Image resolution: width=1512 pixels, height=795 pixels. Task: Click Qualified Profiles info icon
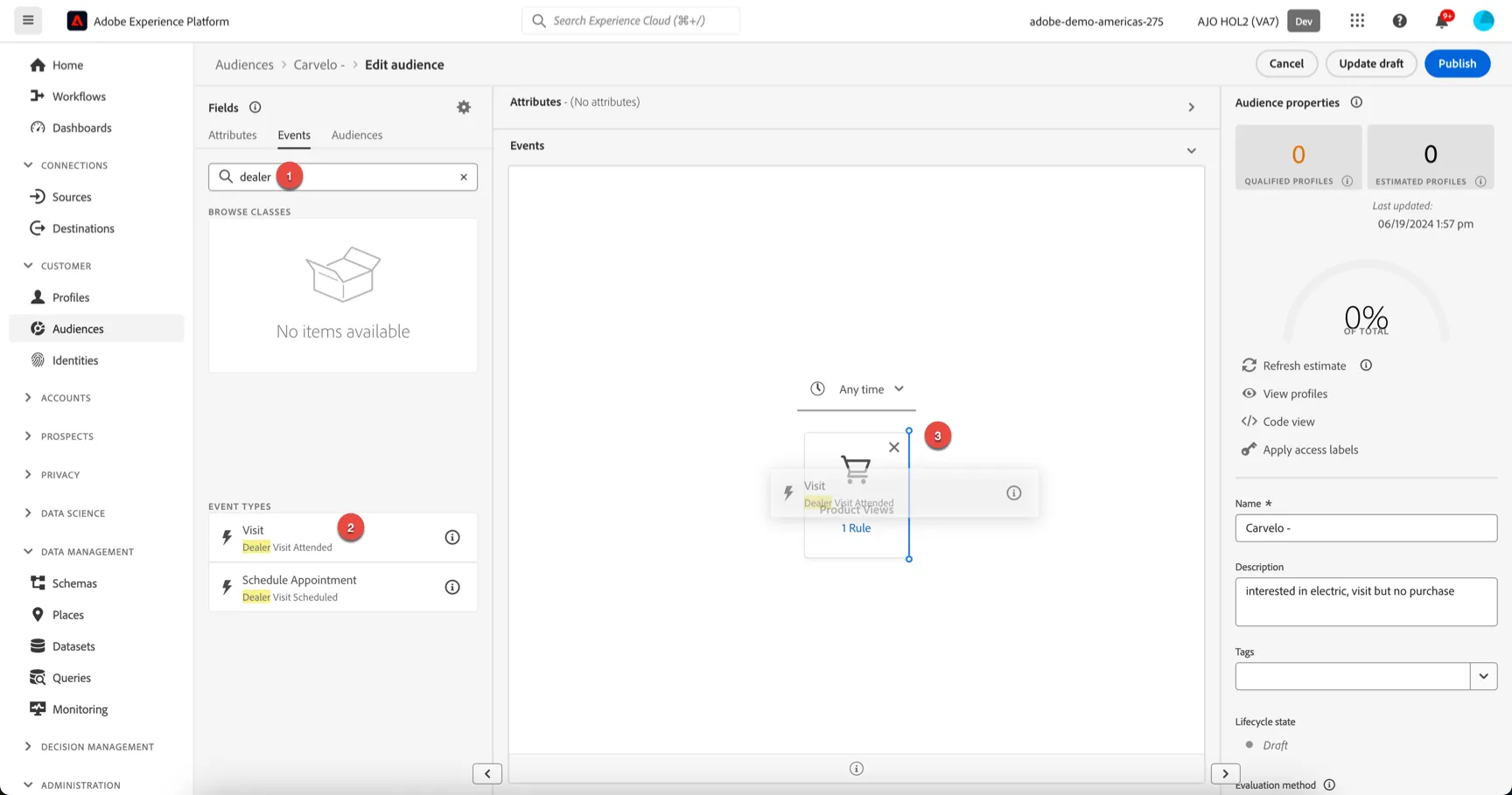tap(1347, 181)
